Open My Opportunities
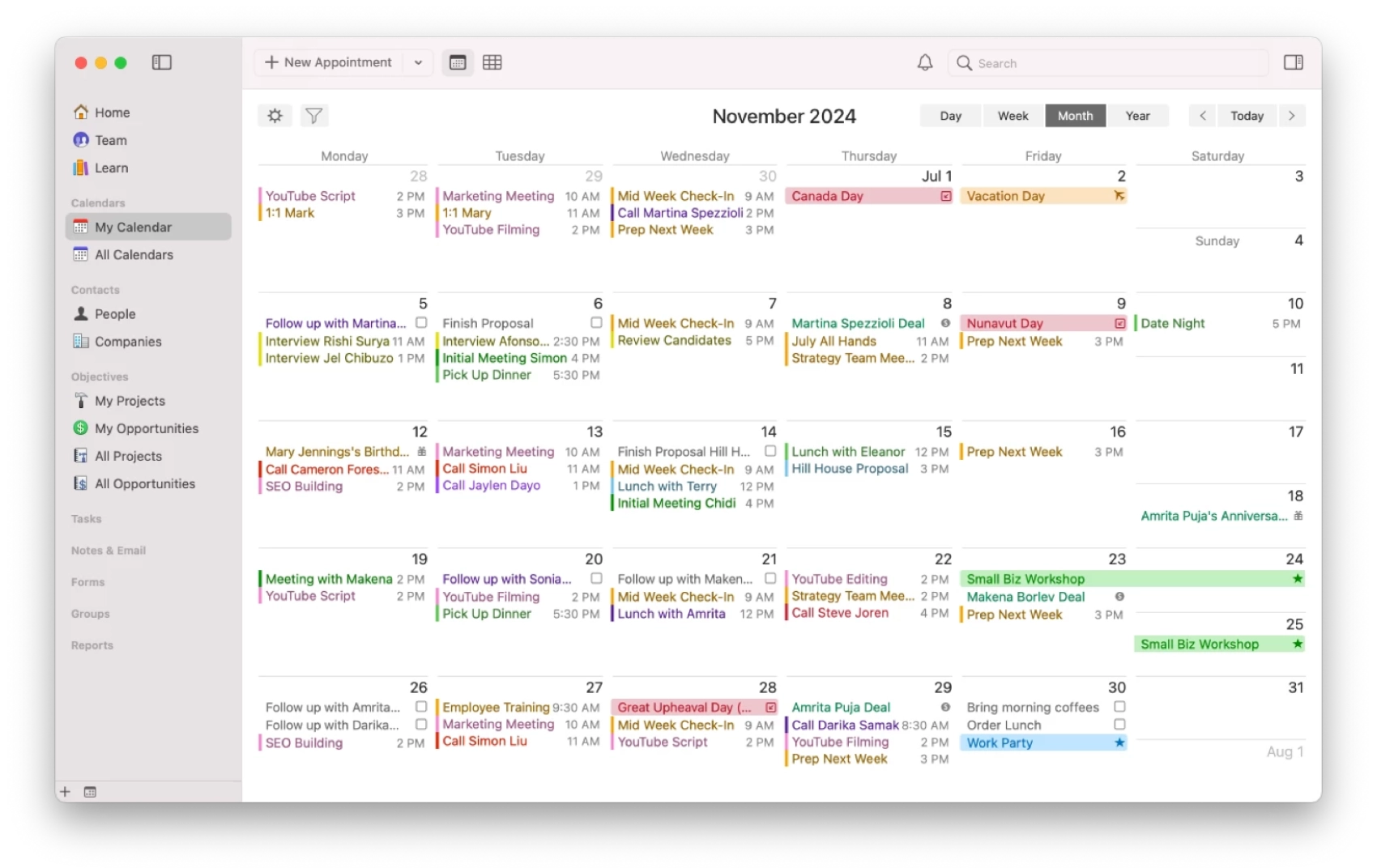The height and width of the screenshot is (868, 1377). pyautogui.click(x=147, y=428)
